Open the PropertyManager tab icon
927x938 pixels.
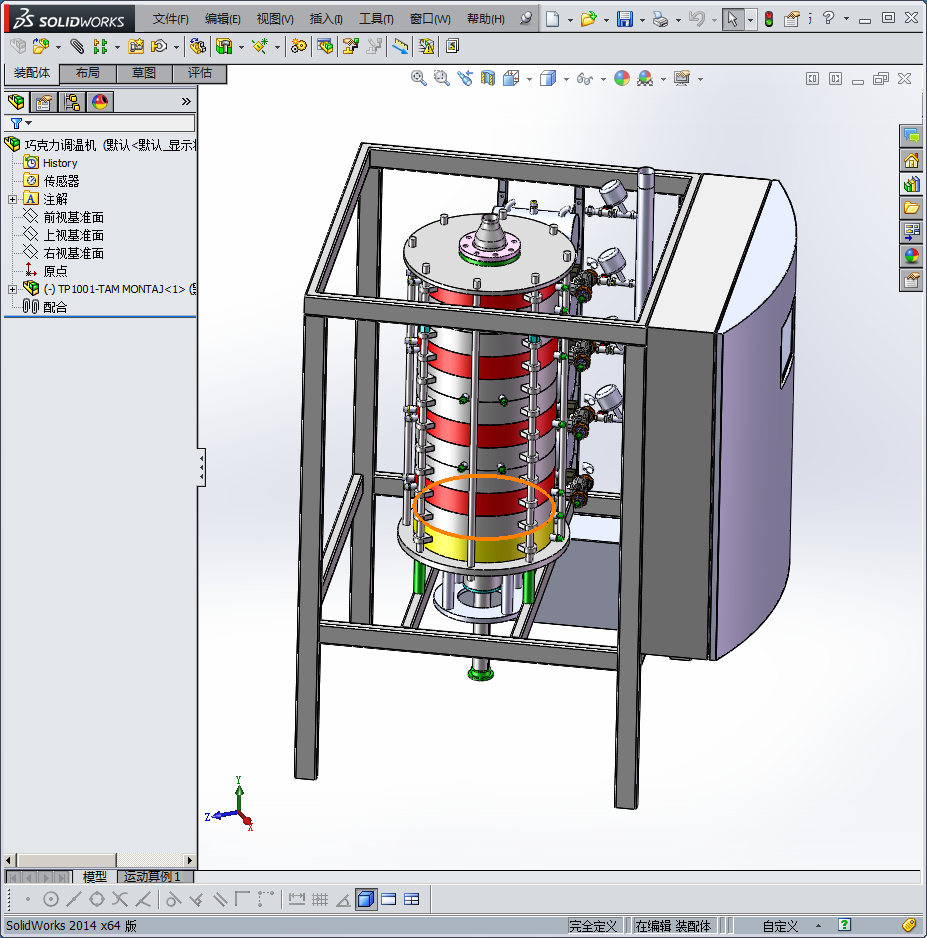(x=43, y=101)
